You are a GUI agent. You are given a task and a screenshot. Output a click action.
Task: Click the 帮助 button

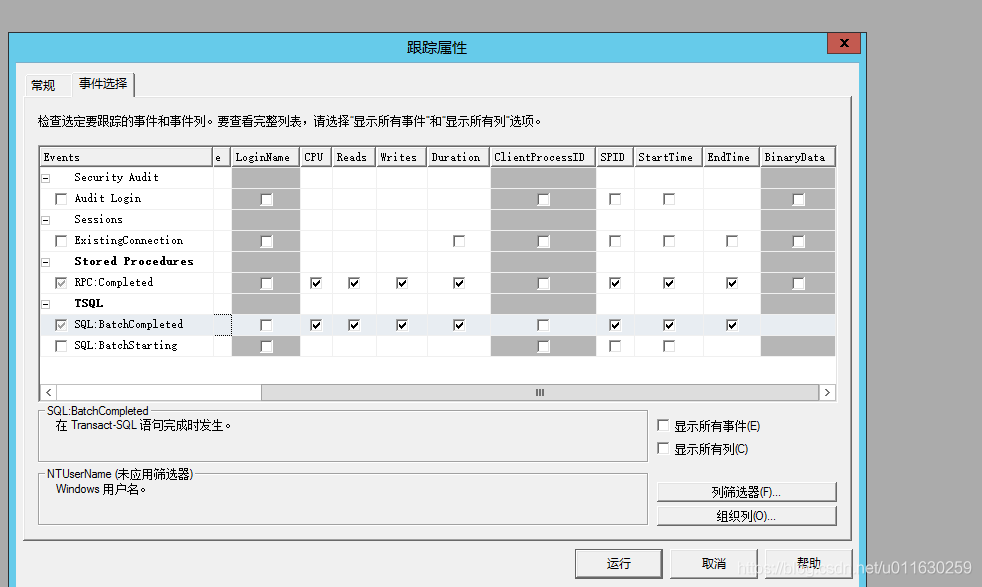pos(809,563)
